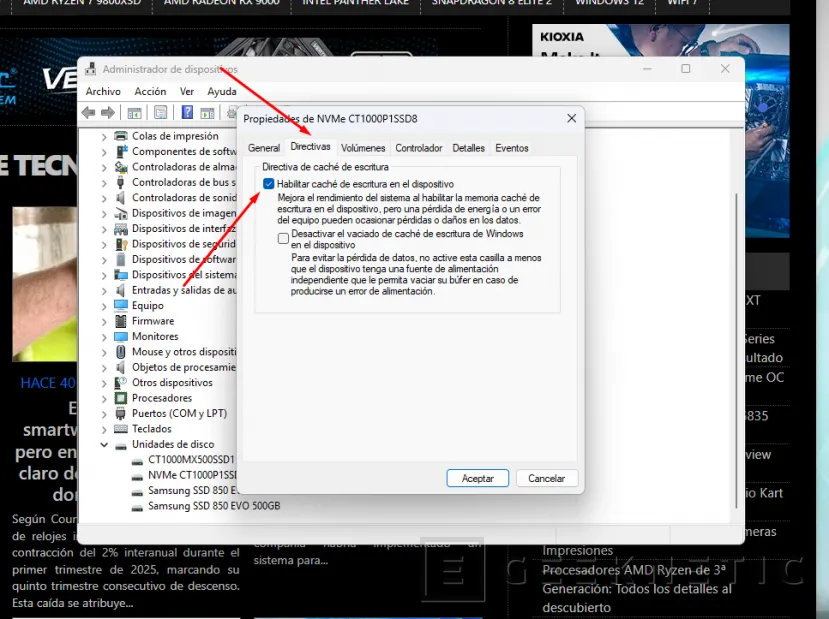Click the Back arrow in Device Manager toolbar
This screenshot has width=829, height=619.
point(88,112)
